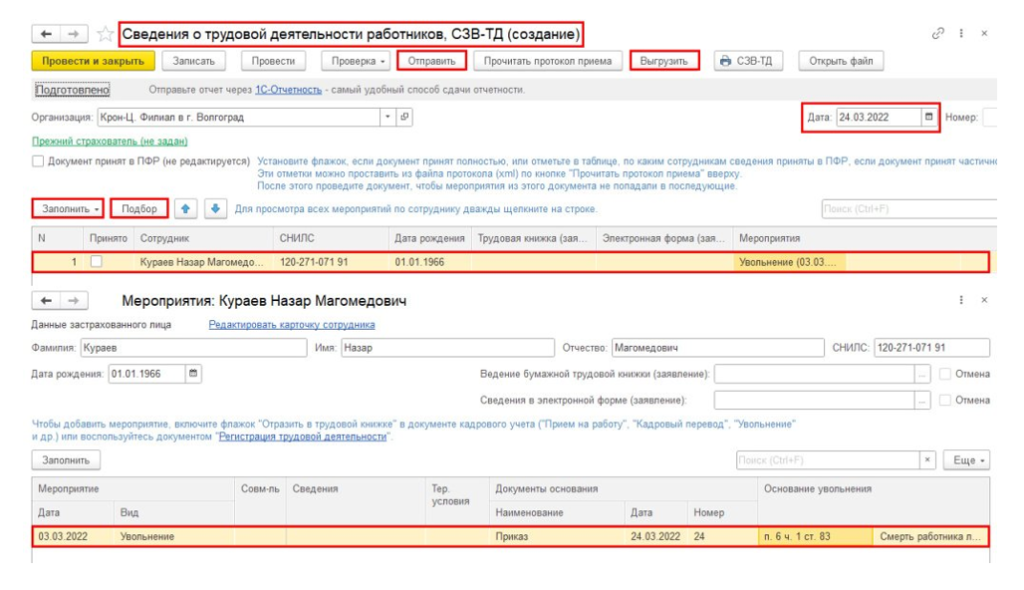
Task: Expand the Организация dropdown list
Action: pos(389,117)
